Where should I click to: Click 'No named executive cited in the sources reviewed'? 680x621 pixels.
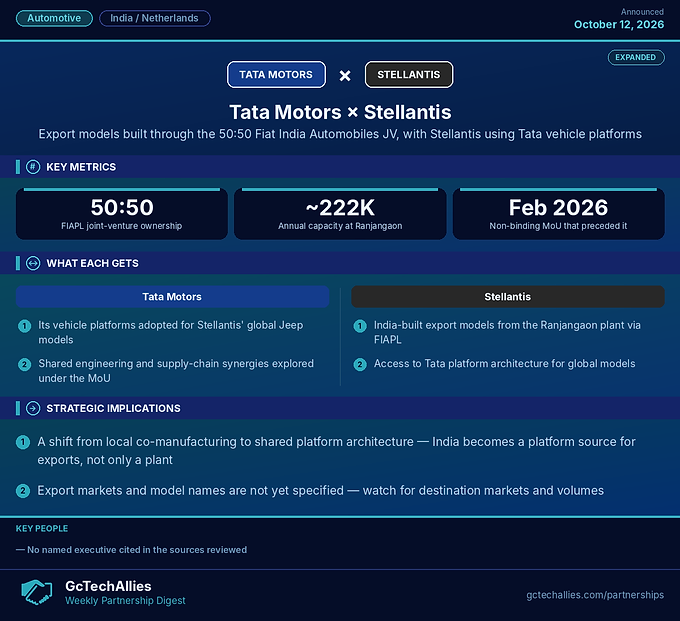(131, 550)
